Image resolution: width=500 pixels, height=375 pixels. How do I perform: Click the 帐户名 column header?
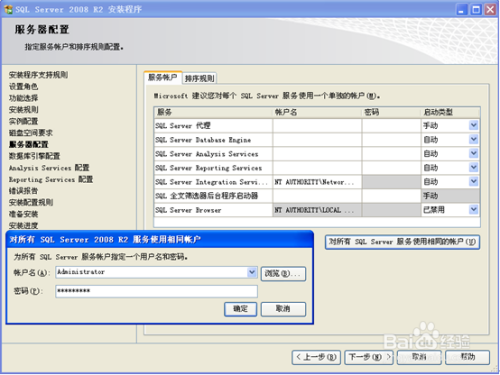pyautogui.click(x=317, y=112)
